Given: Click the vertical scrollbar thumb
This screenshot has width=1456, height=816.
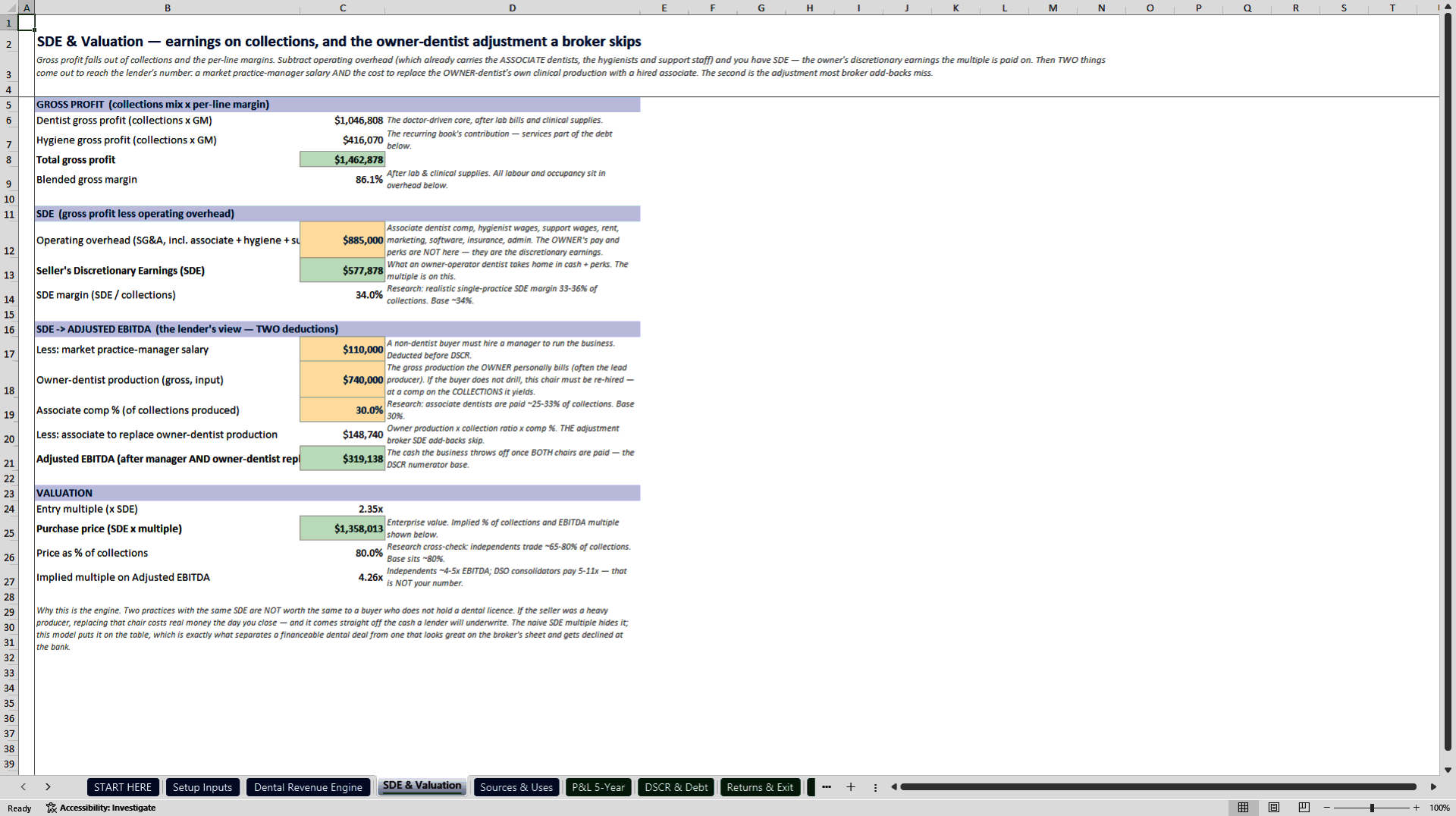Looking at the screenshot, I should click(1448, 383).
